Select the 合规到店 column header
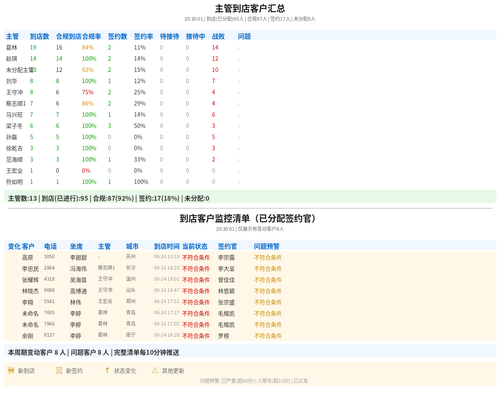The width and height of the screenshot is (500, 403). 69,36
